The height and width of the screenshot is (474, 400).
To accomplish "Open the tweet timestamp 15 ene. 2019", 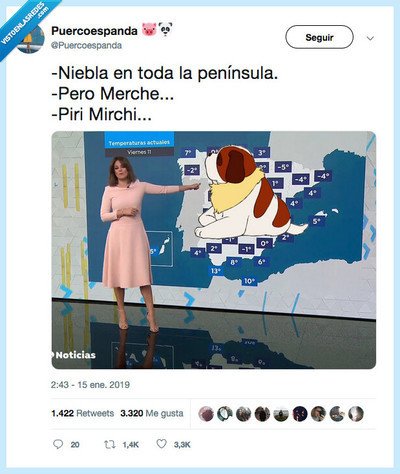I will [90, 385].
